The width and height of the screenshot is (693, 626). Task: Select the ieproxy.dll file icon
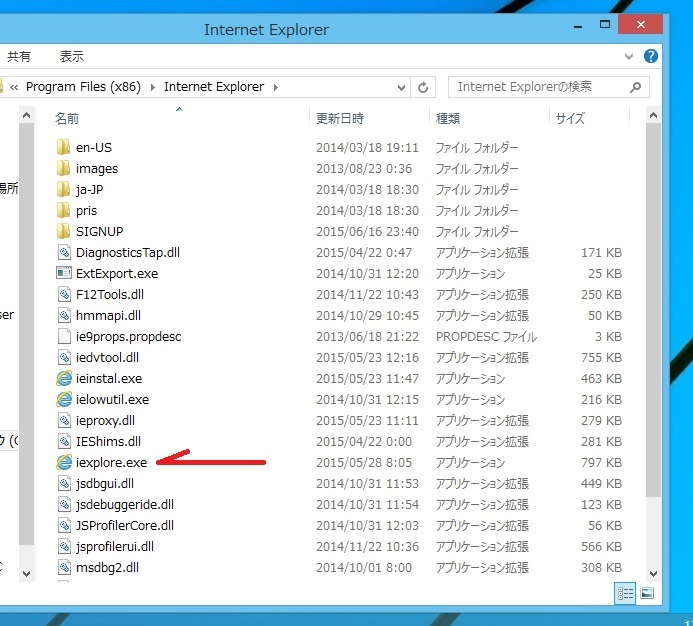pos(64,420)
